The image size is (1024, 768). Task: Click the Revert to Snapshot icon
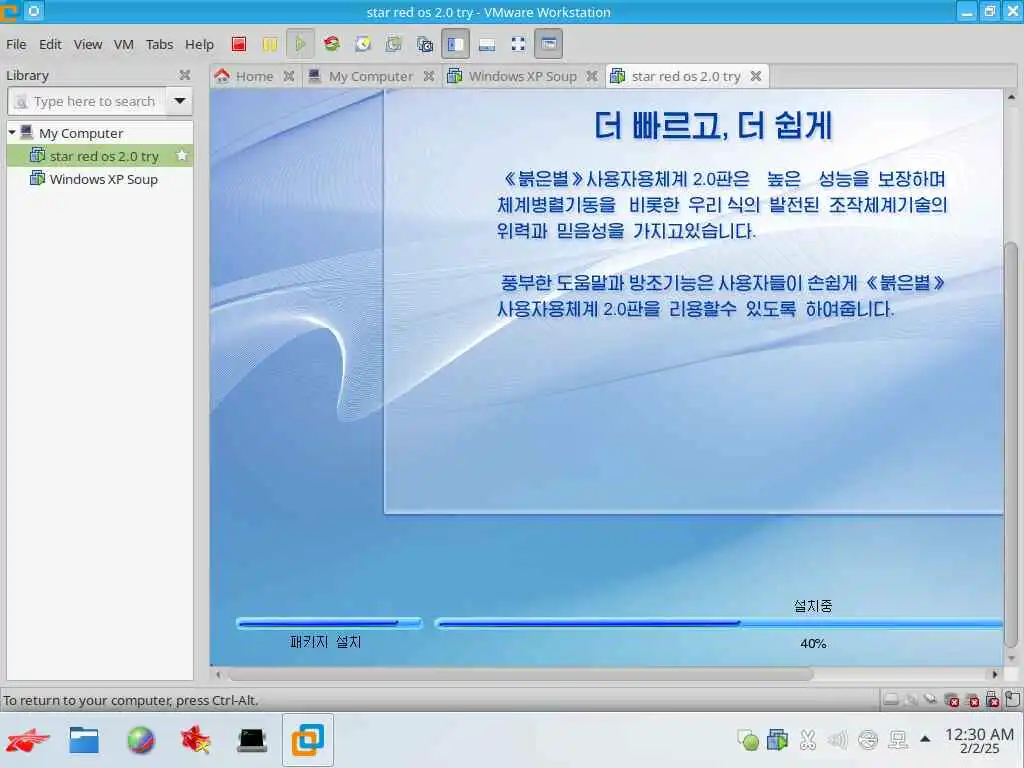tap(393, 44)
